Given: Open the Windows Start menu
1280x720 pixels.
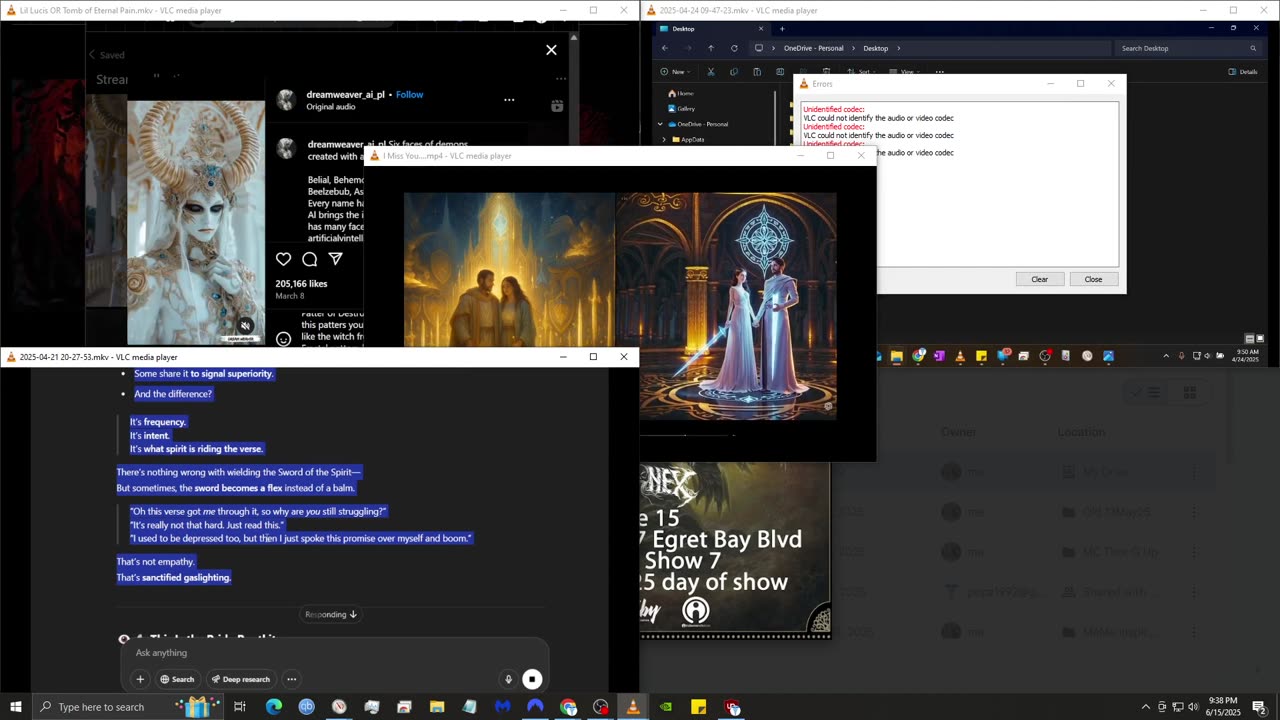Looking at the screenshot, I should pyautogui.click(x=16, y=707).
